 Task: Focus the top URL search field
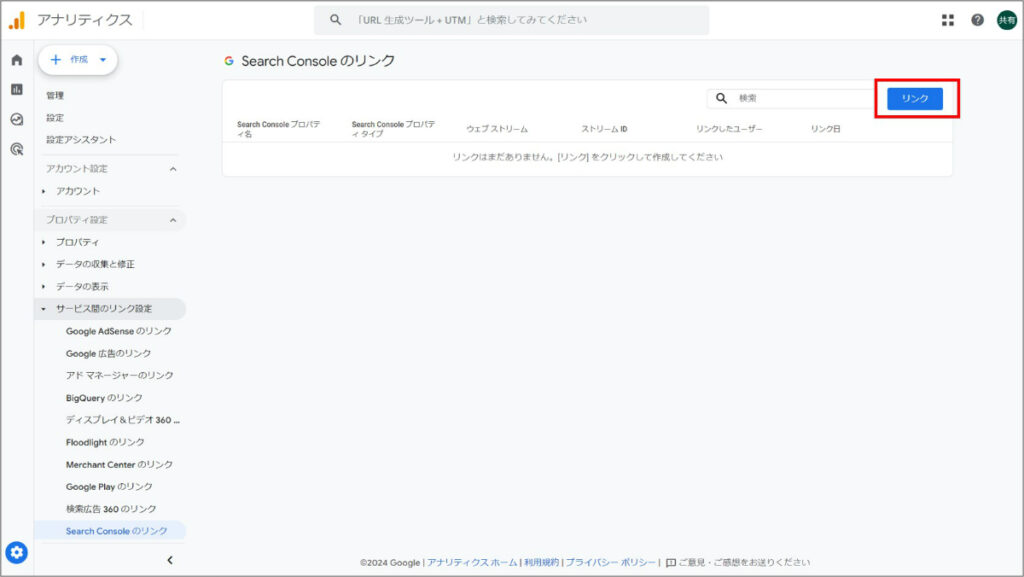(511, 20)
